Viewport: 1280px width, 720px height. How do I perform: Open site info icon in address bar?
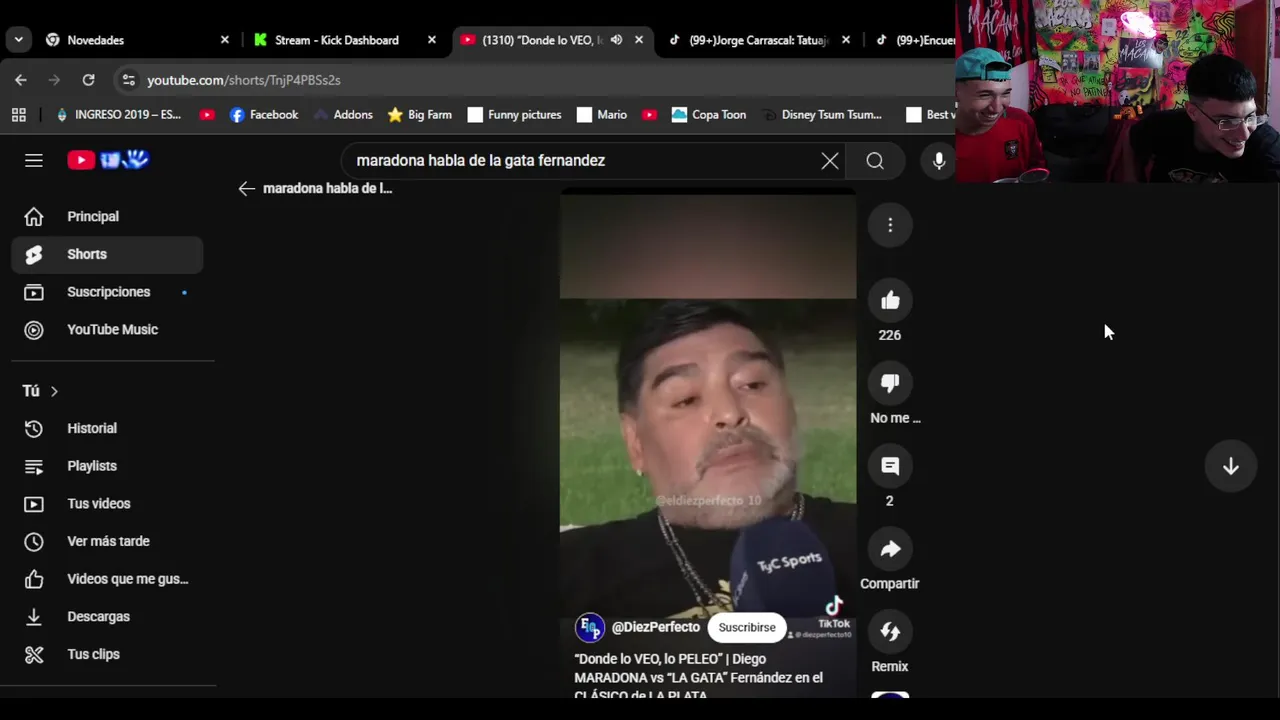[x=127, y=80]
